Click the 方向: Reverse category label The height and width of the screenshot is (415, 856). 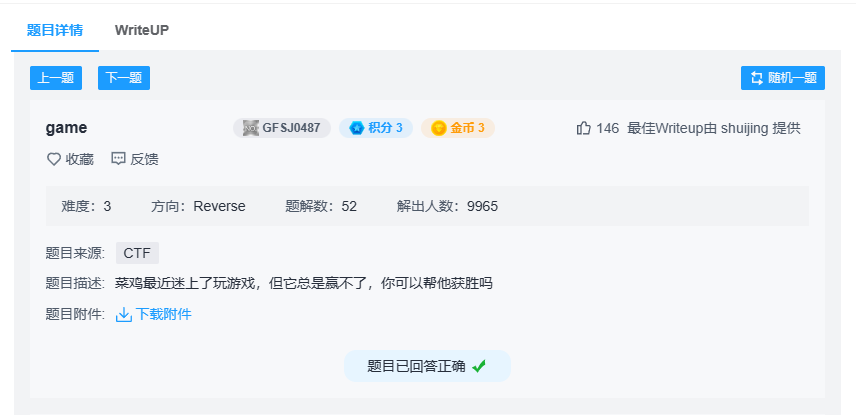point(198,206)
